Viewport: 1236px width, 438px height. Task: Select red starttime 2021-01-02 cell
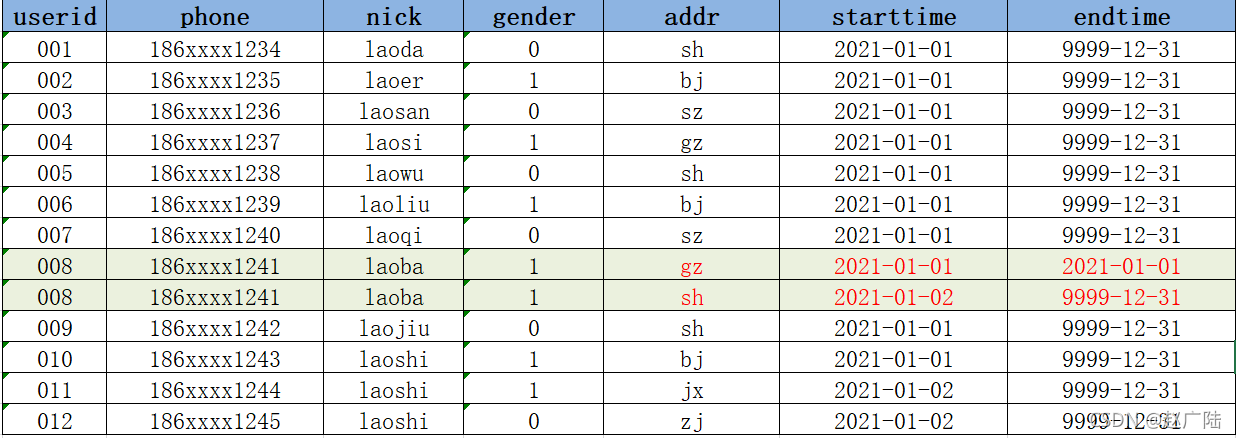(894, 297)
